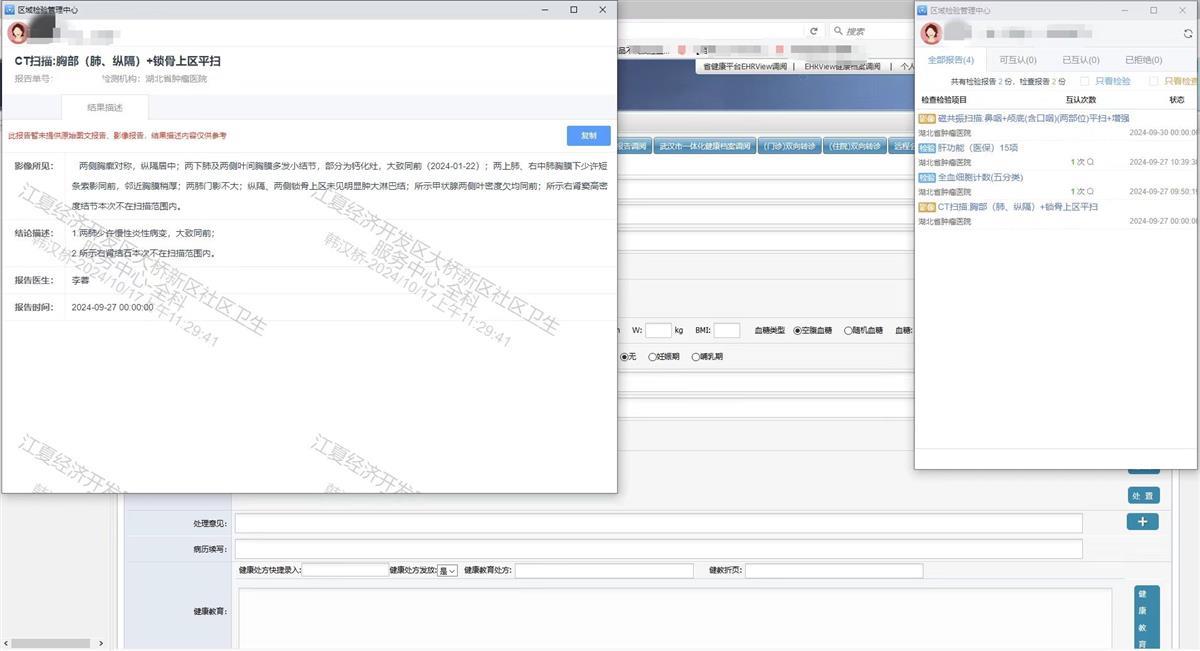Select the 随机血糖 radio button
The width and height of the screenshot is (1200, 651).
click(x=849, y=330)
